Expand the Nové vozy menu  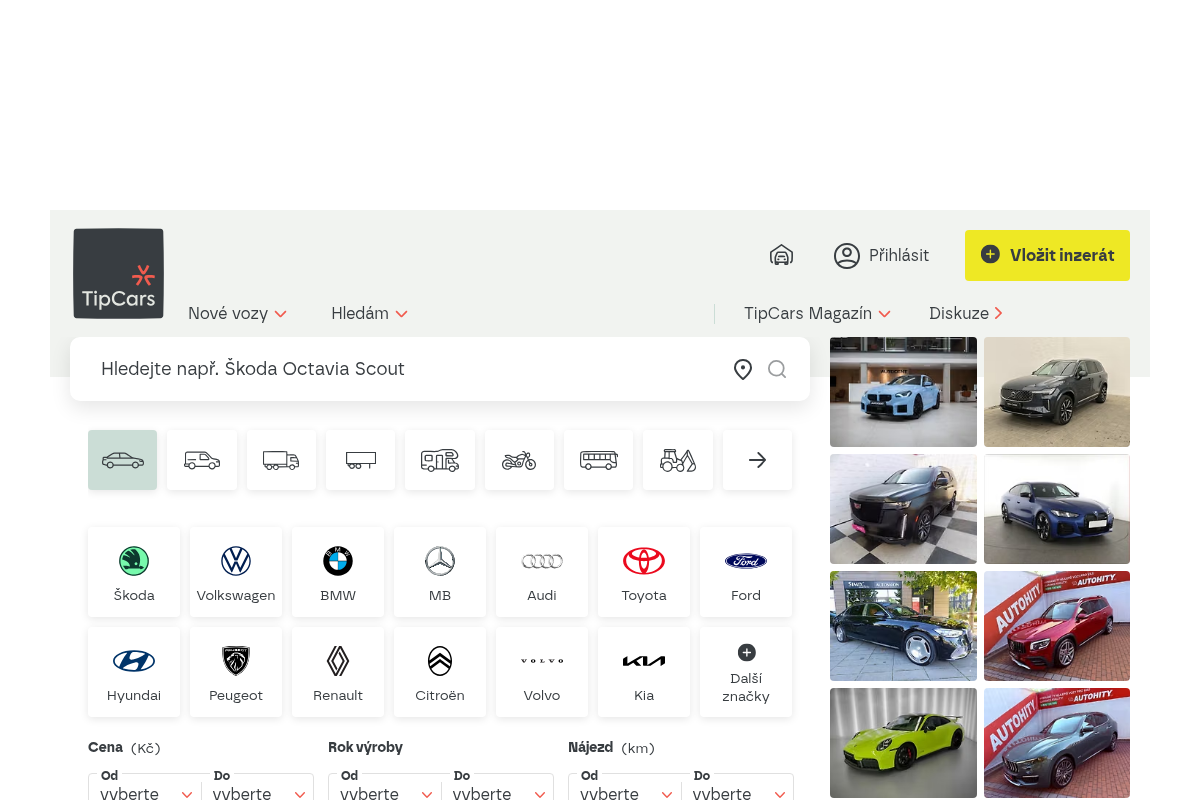(x=238, y=313)
